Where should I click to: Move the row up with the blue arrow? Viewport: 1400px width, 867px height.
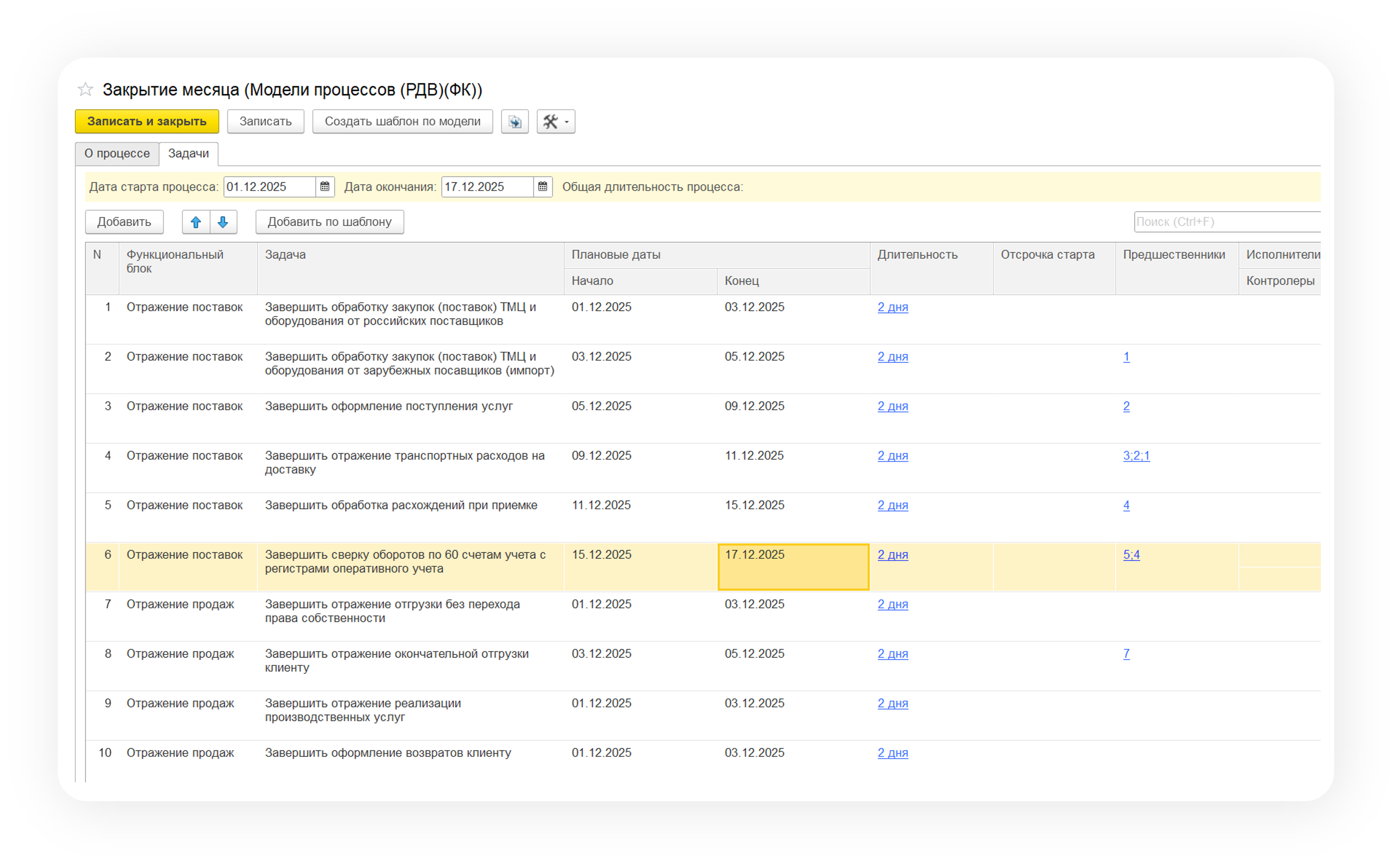click(x=196, y=222)
